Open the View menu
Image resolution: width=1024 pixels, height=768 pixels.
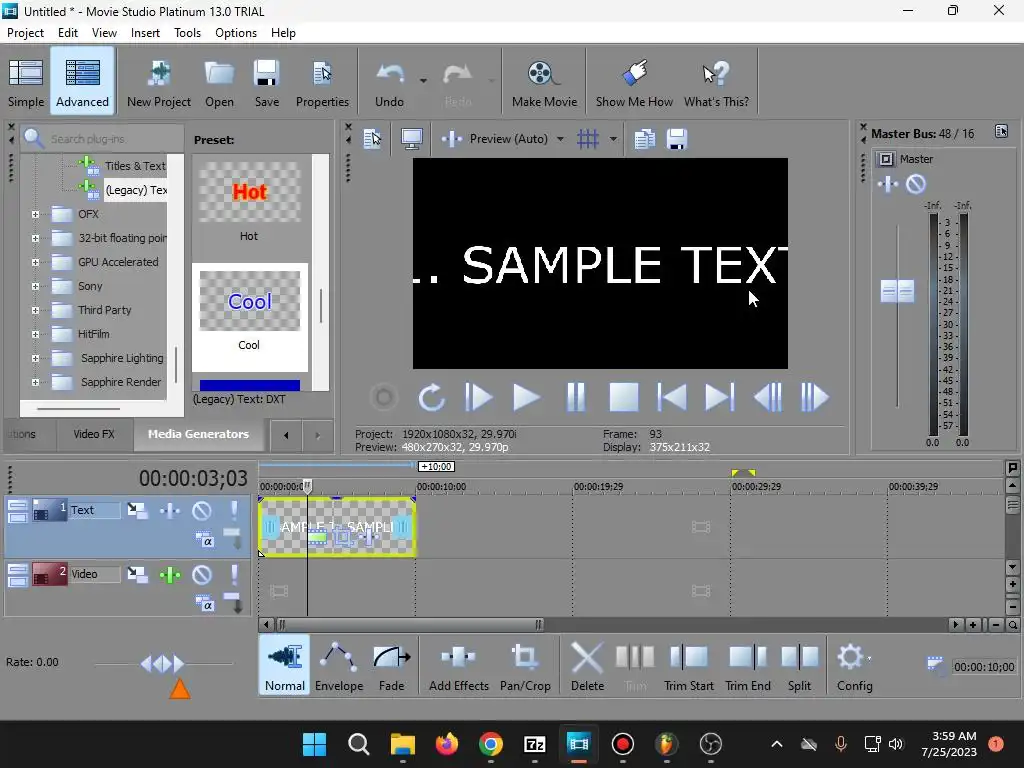[x=104, y=33]
